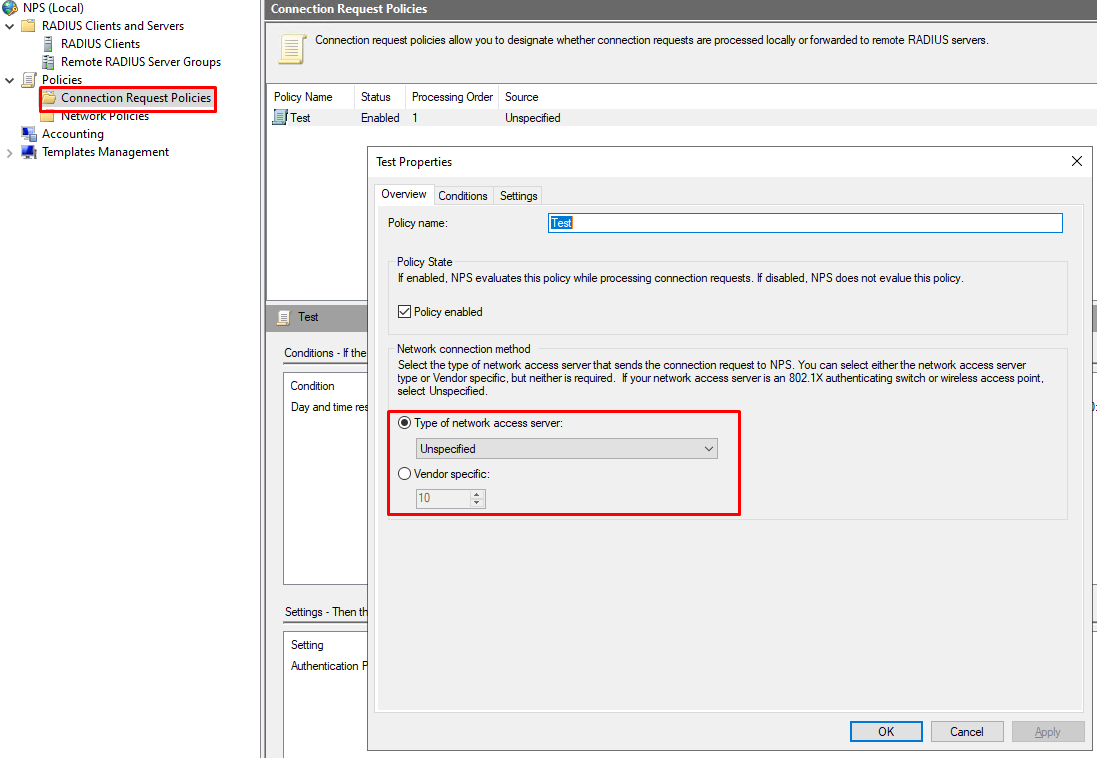Switch to the Conditions tab
Image resolution: width=1097 pixels, height=758 pixels.
click(463, 196)
